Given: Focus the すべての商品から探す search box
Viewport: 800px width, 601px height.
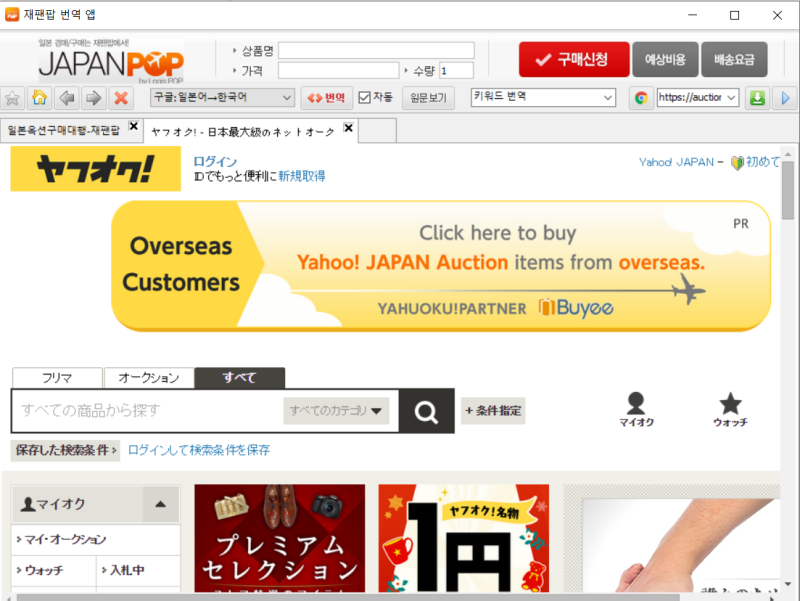Looking at the screenshot, I should 147,411.
